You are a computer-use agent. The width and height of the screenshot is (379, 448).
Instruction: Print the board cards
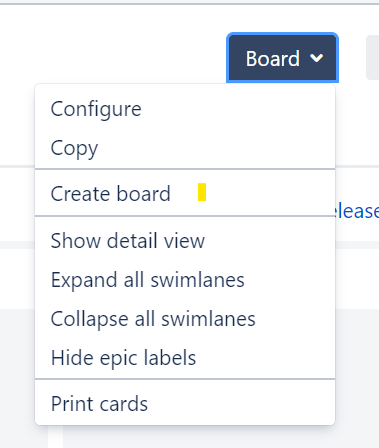click(185, 404)
